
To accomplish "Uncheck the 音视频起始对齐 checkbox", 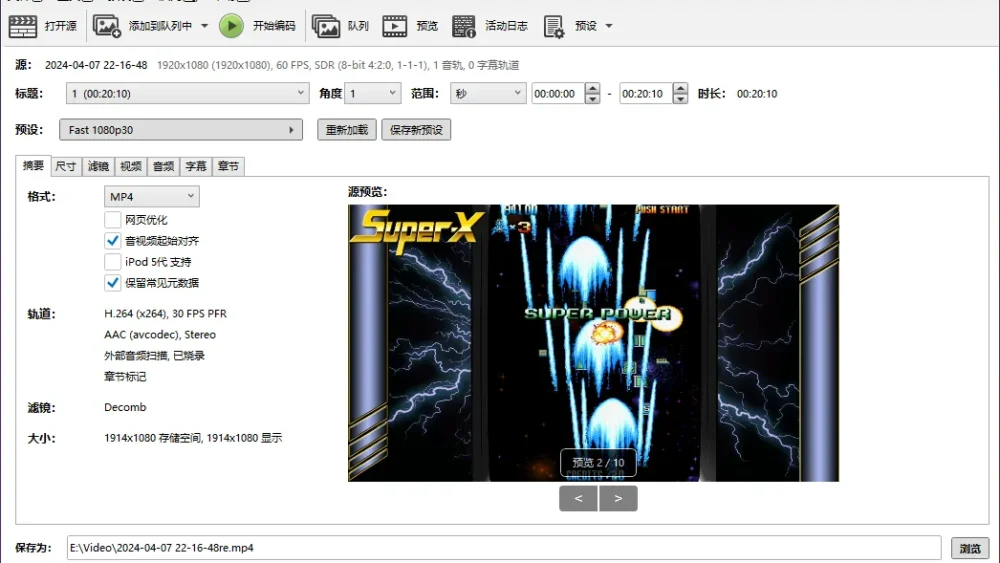I will (112, 241).
